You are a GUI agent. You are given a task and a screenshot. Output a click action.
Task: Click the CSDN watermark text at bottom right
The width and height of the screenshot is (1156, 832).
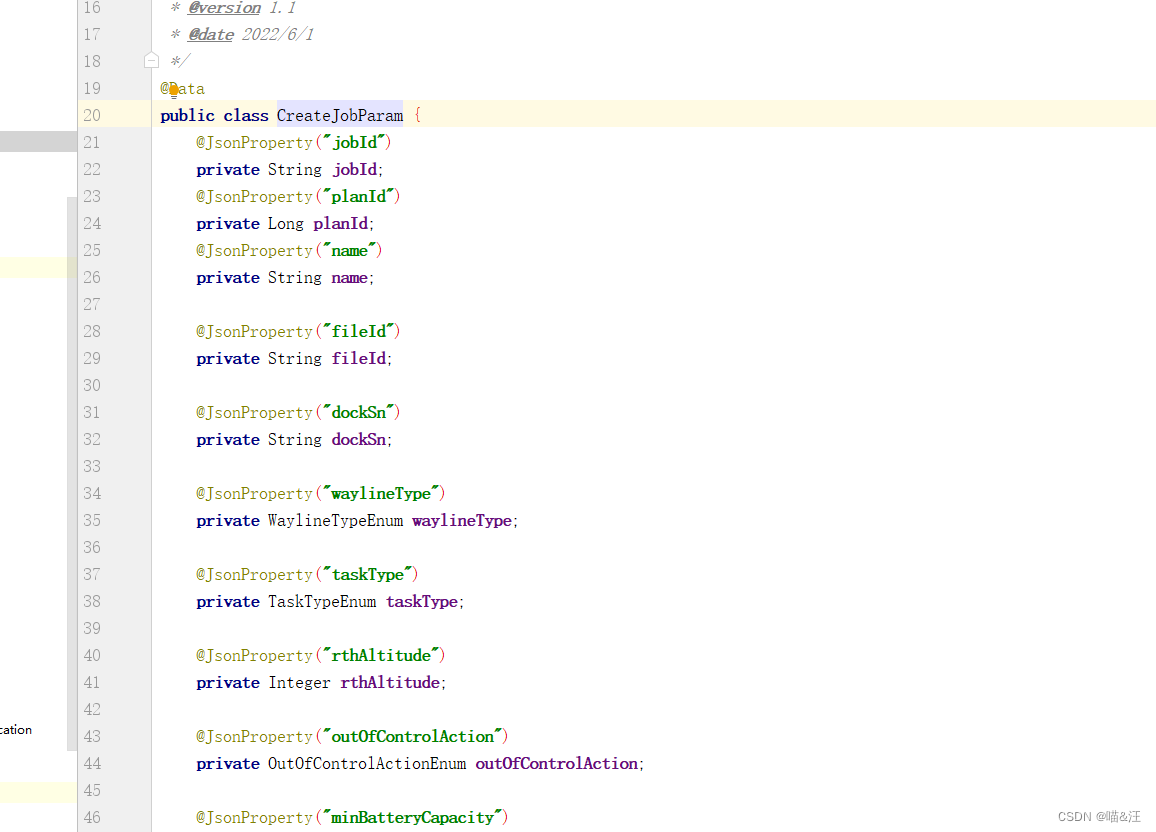click(1098, 816)
